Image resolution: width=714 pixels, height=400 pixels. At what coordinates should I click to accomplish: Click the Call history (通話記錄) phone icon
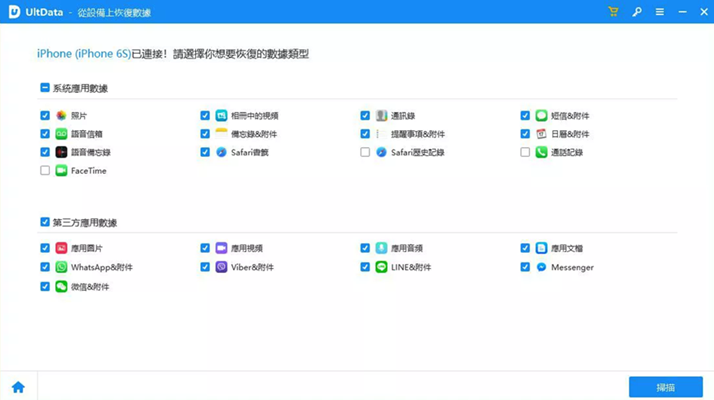click(541, 152)
